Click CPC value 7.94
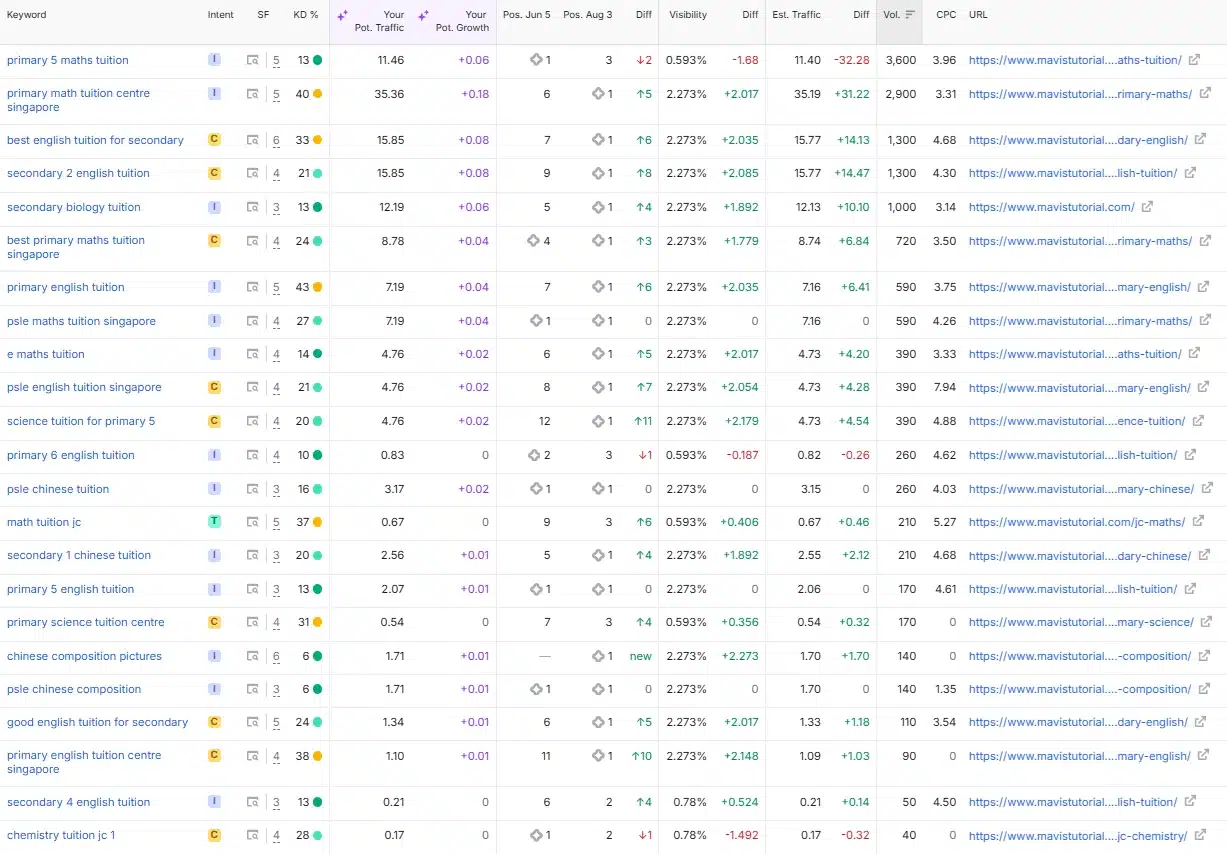 click(x=945, y=387)
